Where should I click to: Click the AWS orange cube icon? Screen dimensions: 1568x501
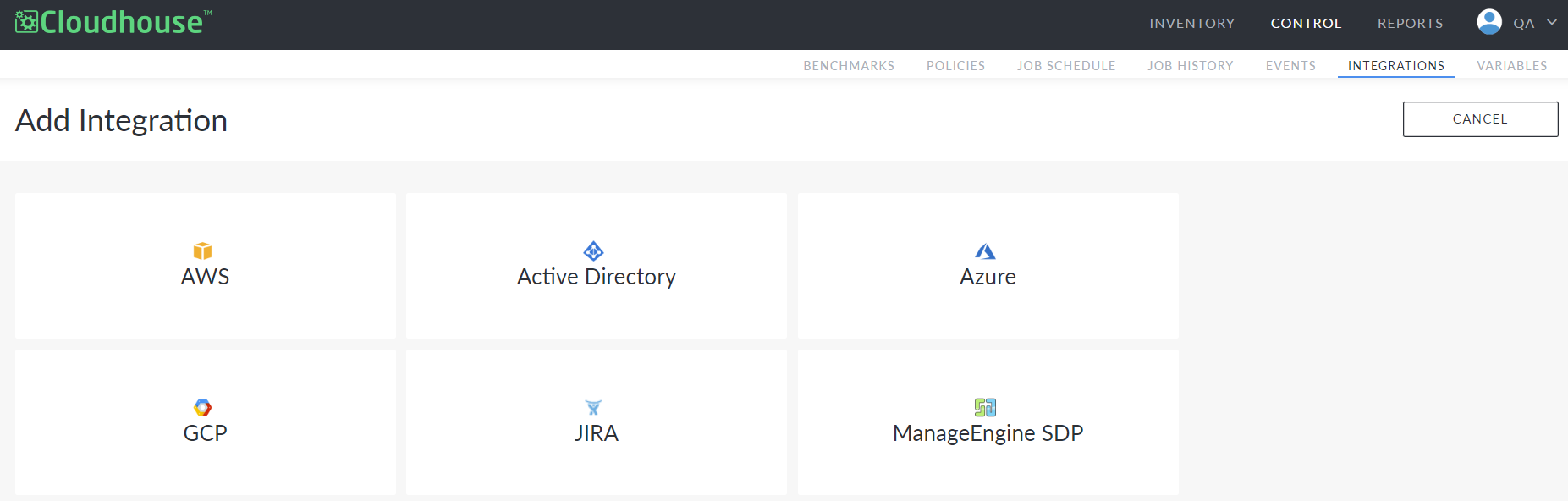(x=202, y=250)
